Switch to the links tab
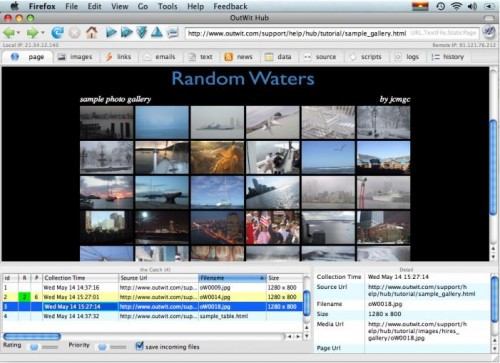This screenshot has width=500, height=363. [118, 57]
